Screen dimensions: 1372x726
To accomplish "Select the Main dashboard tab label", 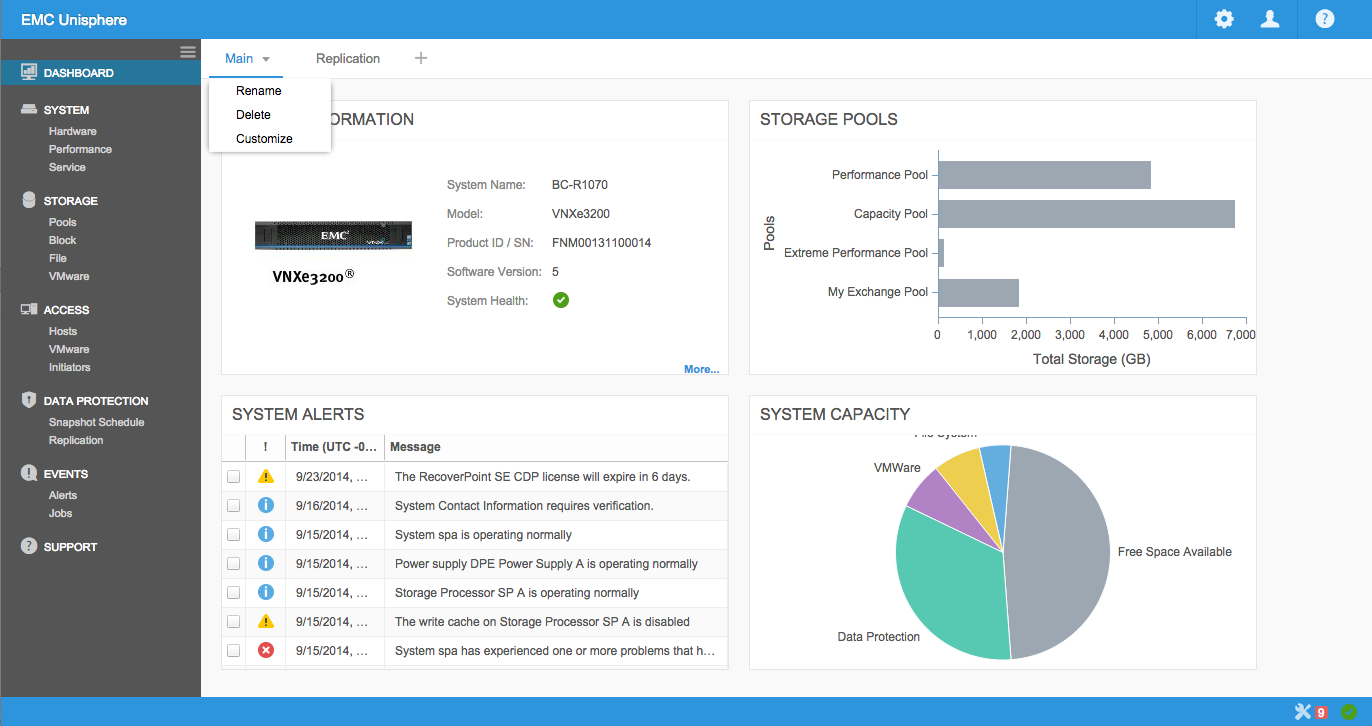I will 239,58.
